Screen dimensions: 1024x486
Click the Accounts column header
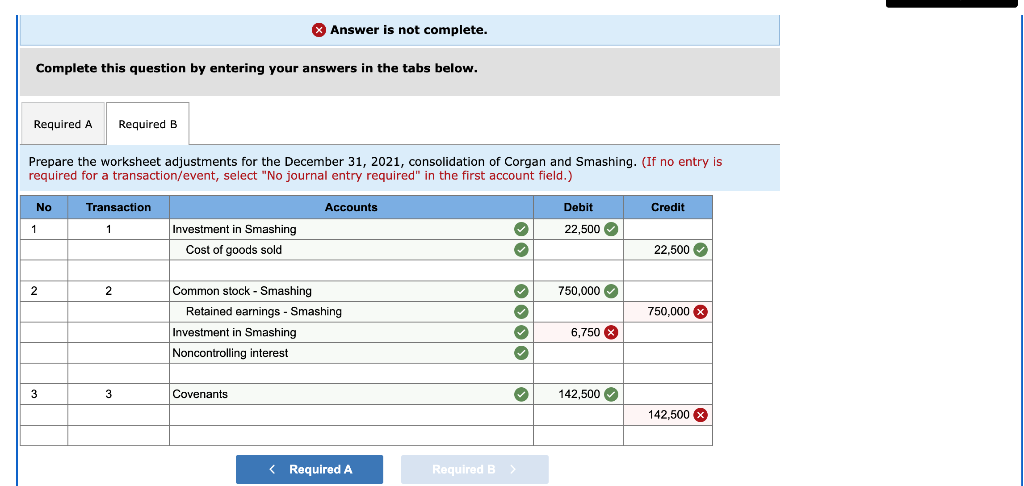tap(351, 207)
